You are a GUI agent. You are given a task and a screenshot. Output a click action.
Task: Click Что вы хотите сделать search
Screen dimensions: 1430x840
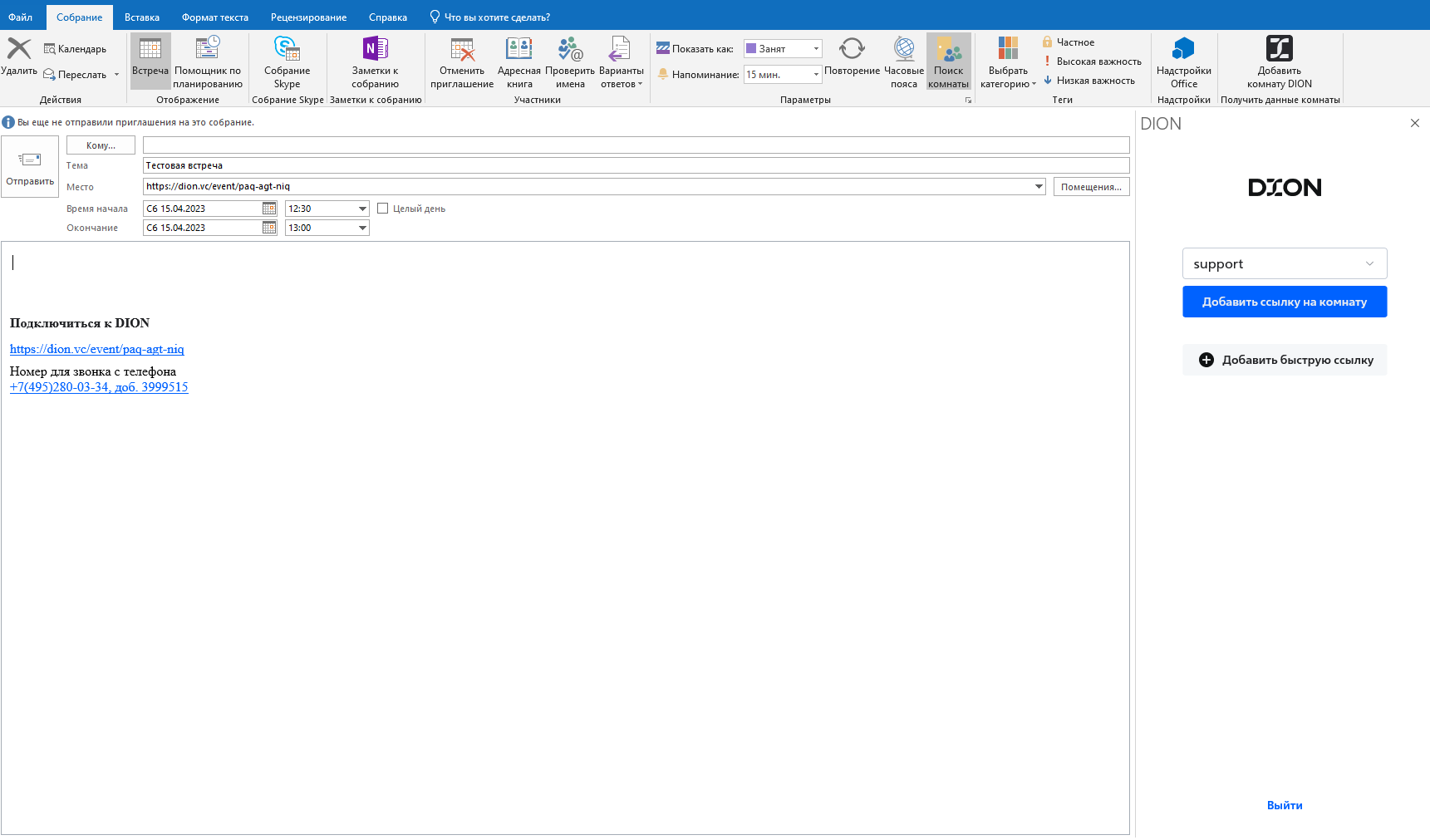[490, 17]
